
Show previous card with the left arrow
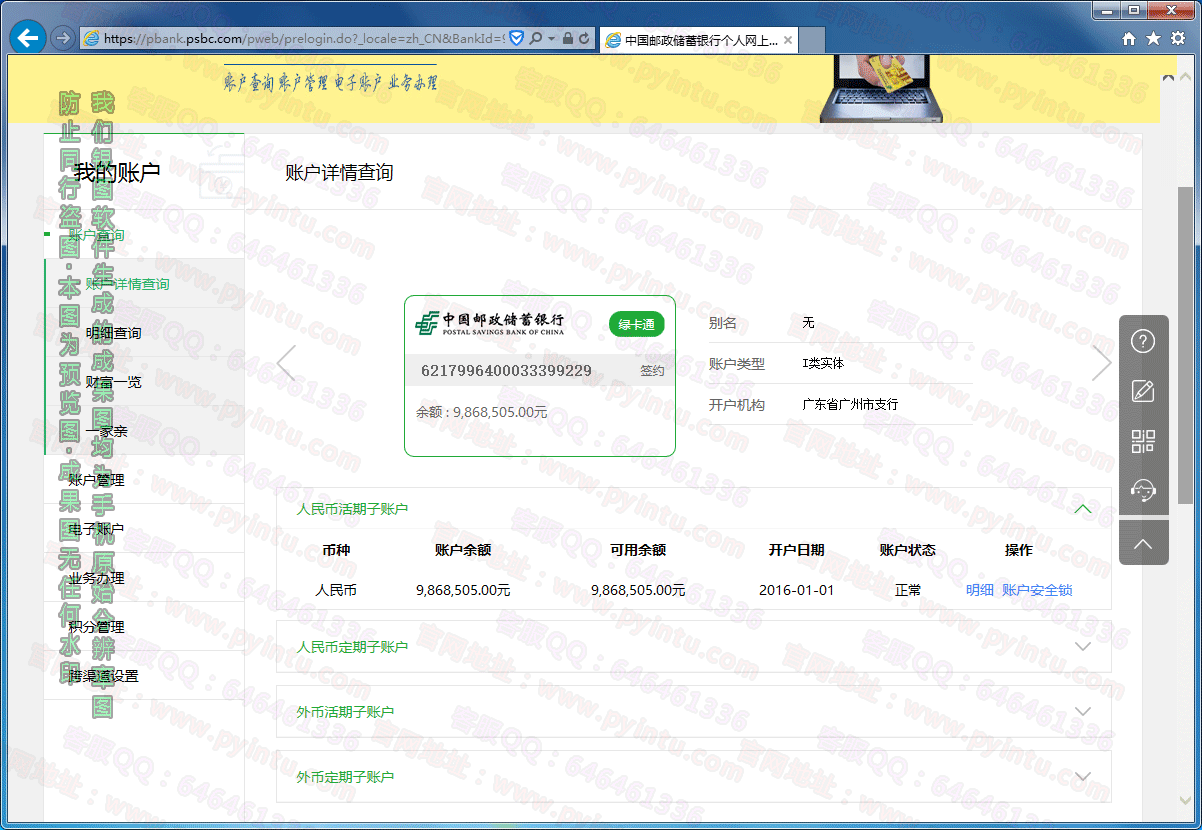(286, 363)
